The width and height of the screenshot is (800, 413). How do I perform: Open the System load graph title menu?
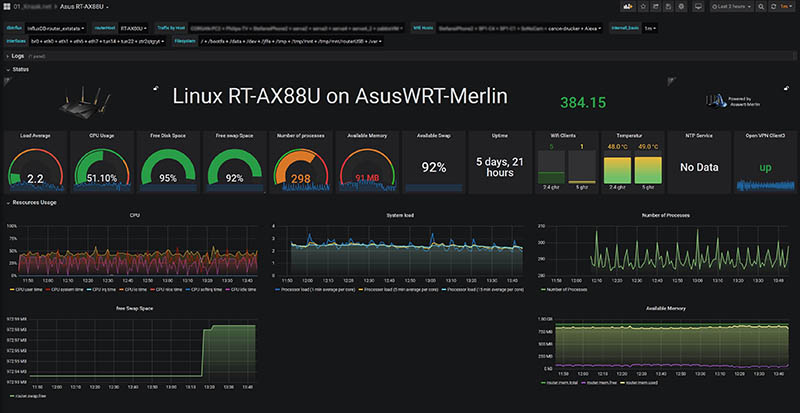399,215
